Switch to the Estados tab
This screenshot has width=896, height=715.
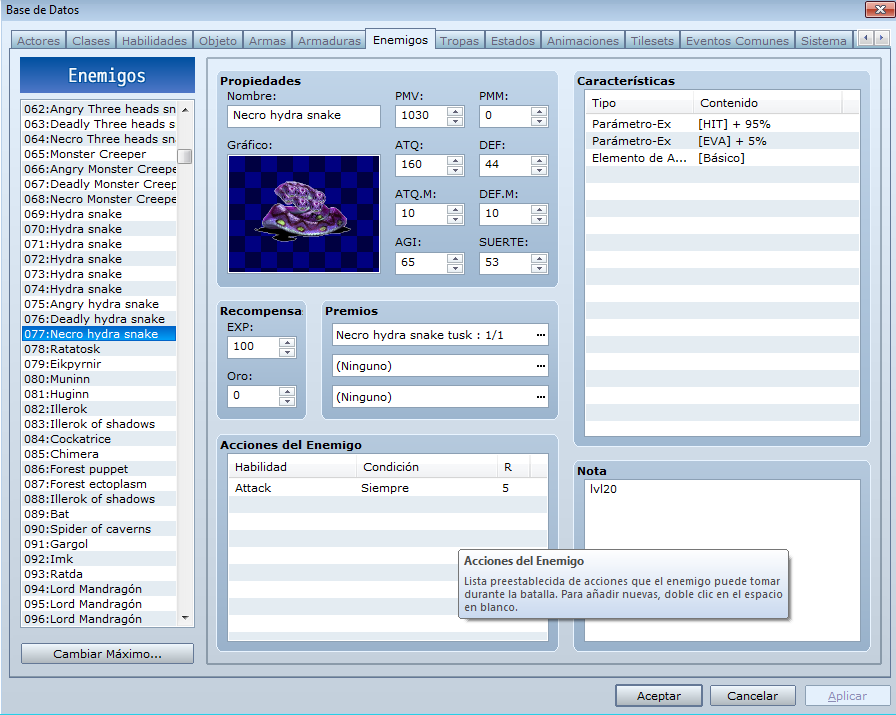[513, 41]
